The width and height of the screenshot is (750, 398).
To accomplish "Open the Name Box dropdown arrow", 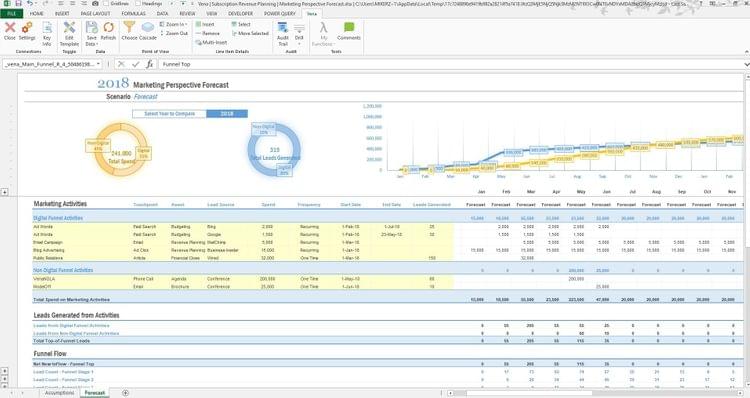I will [98, 64].
